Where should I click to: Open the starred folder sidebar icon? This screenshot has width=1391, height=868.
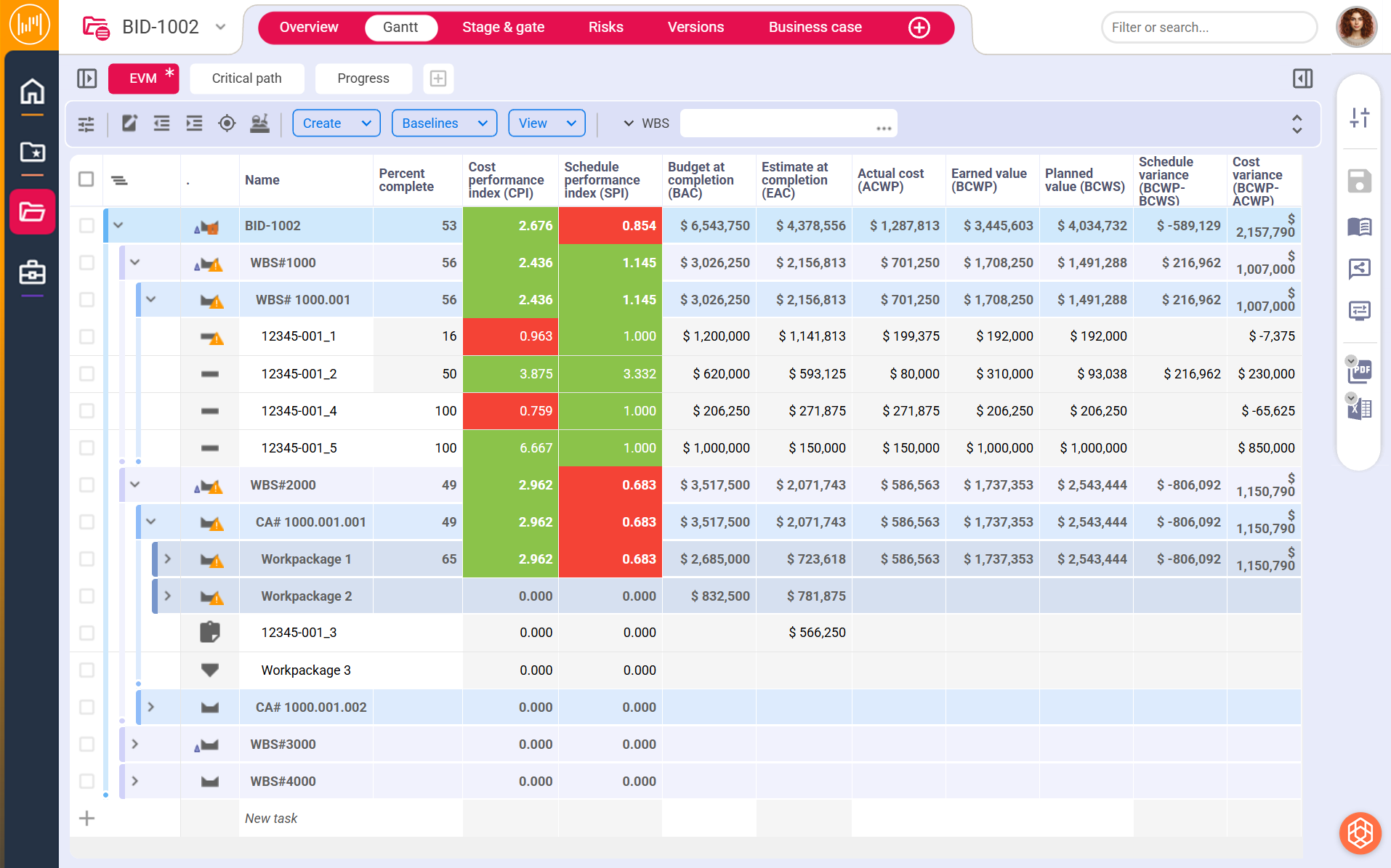click(x=32, y=152)
